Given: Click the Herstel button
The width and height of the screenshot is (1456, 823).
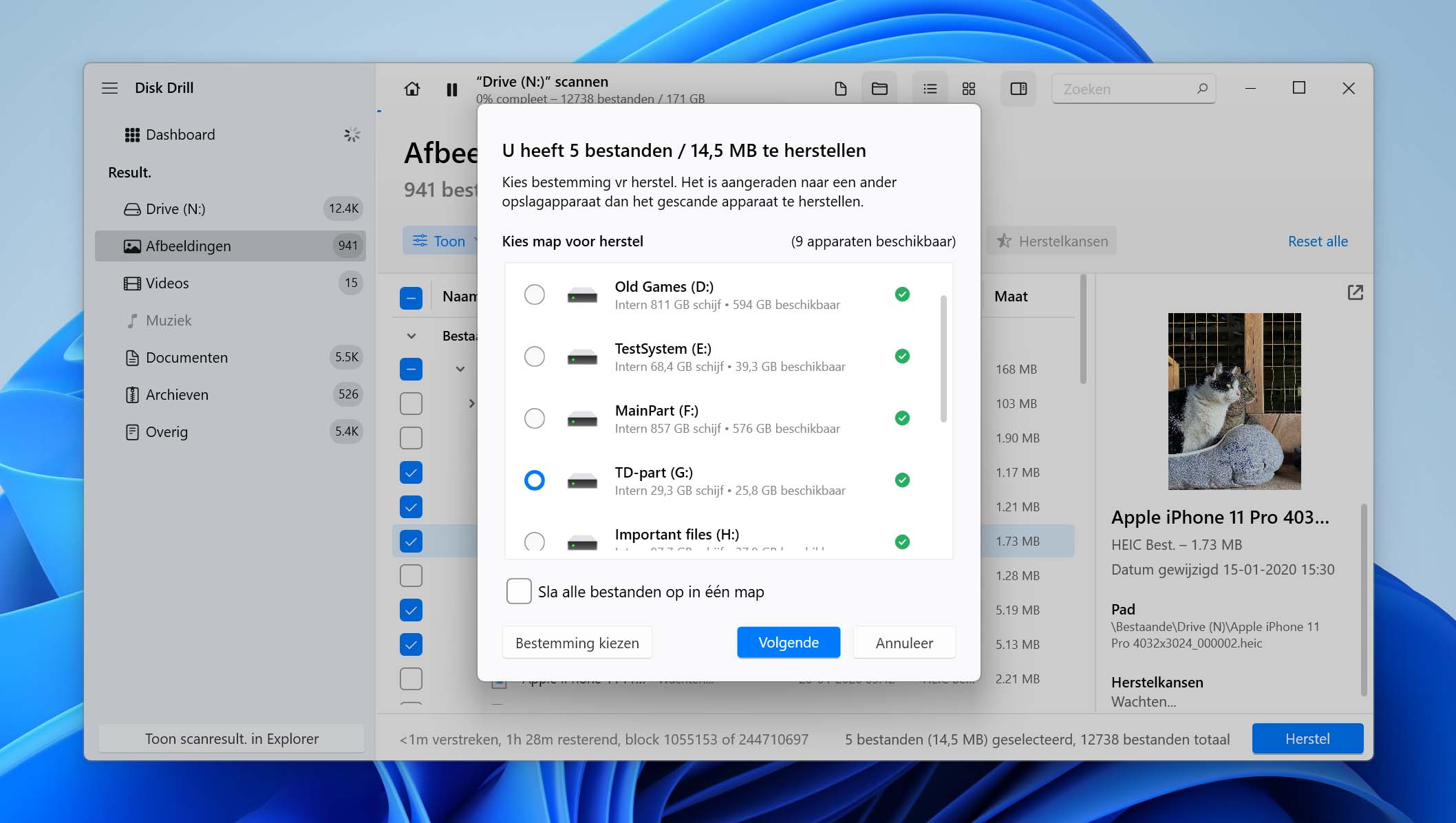Looking at the screenshot, I should point(1307,738).
